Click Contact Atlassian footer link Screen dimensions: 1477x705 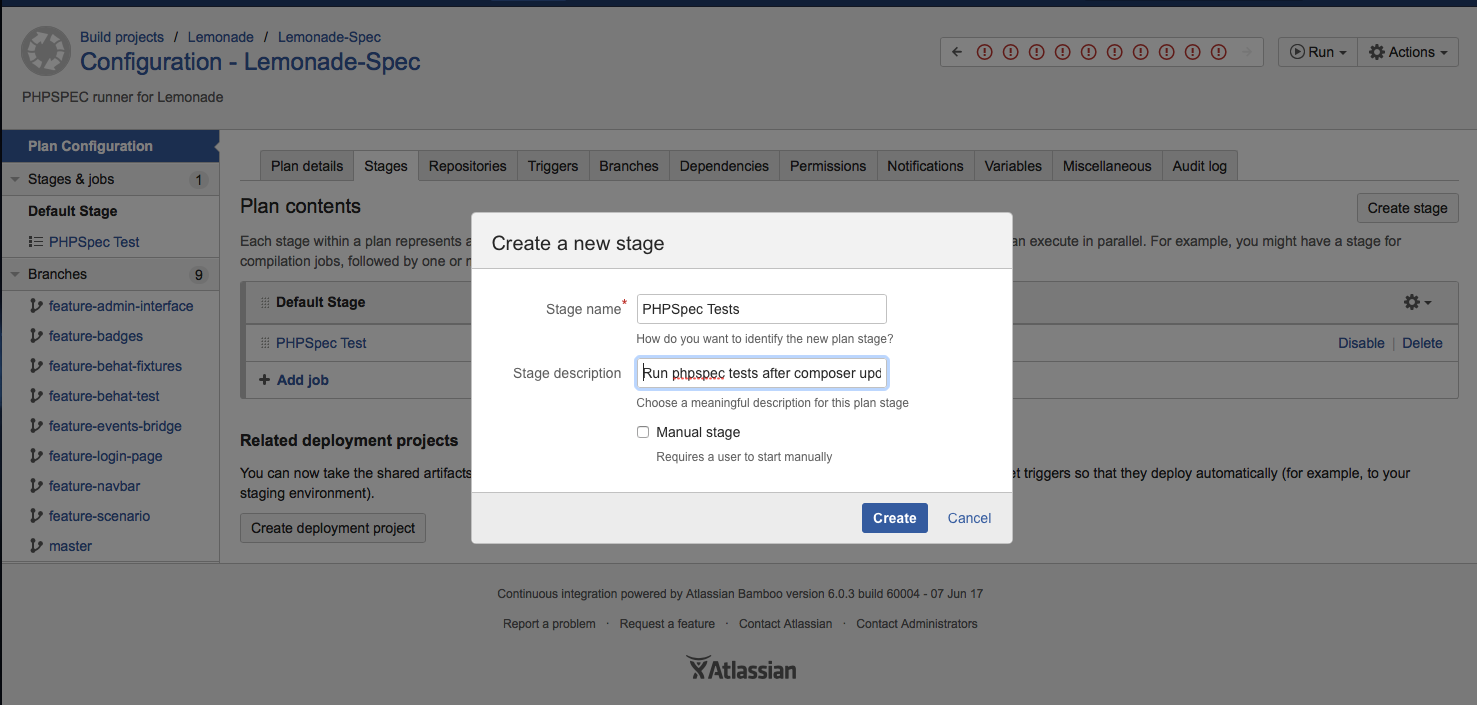click(x=785, y=624)
